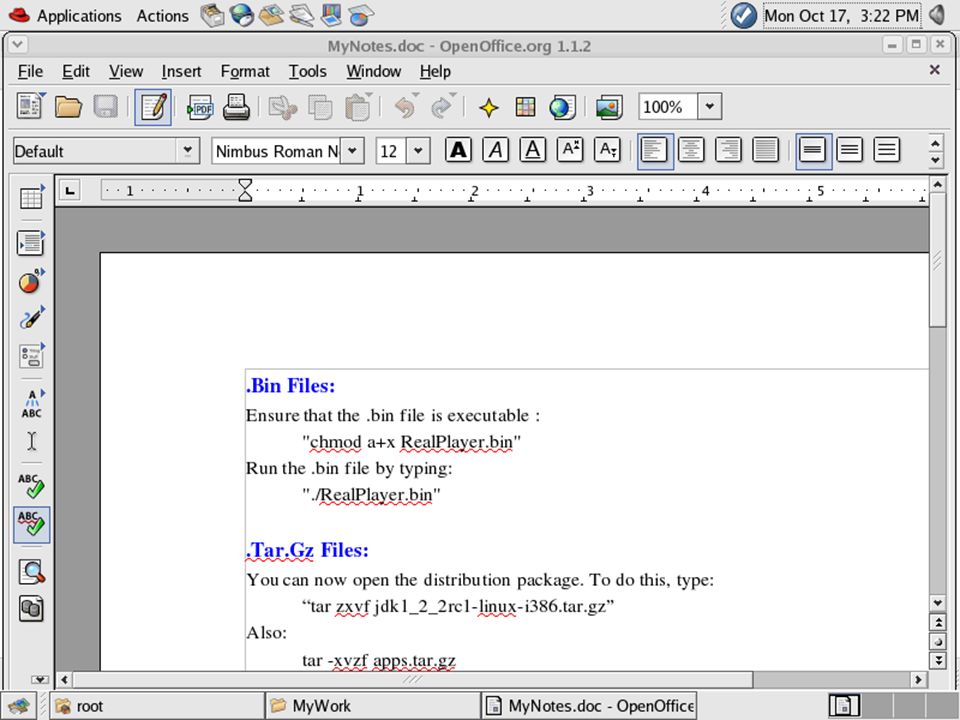Show the Draw Functions icon
This screenshot has height=720, width=960.
(x=31, y=319)
